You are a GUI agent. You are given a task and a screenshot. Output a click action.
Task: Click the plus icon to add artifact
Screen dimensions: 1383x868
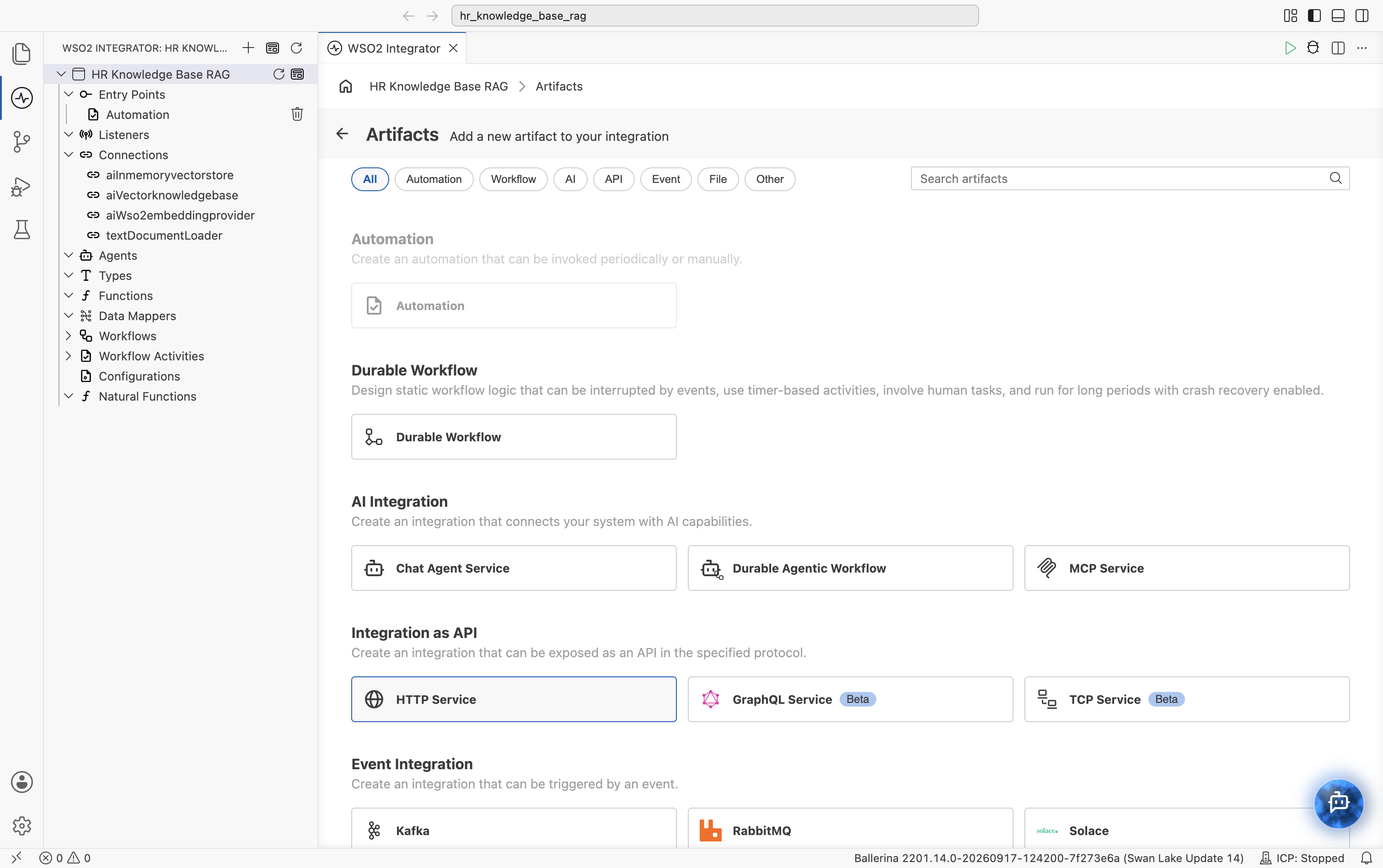pyautogui.click(x=248, y=48)
